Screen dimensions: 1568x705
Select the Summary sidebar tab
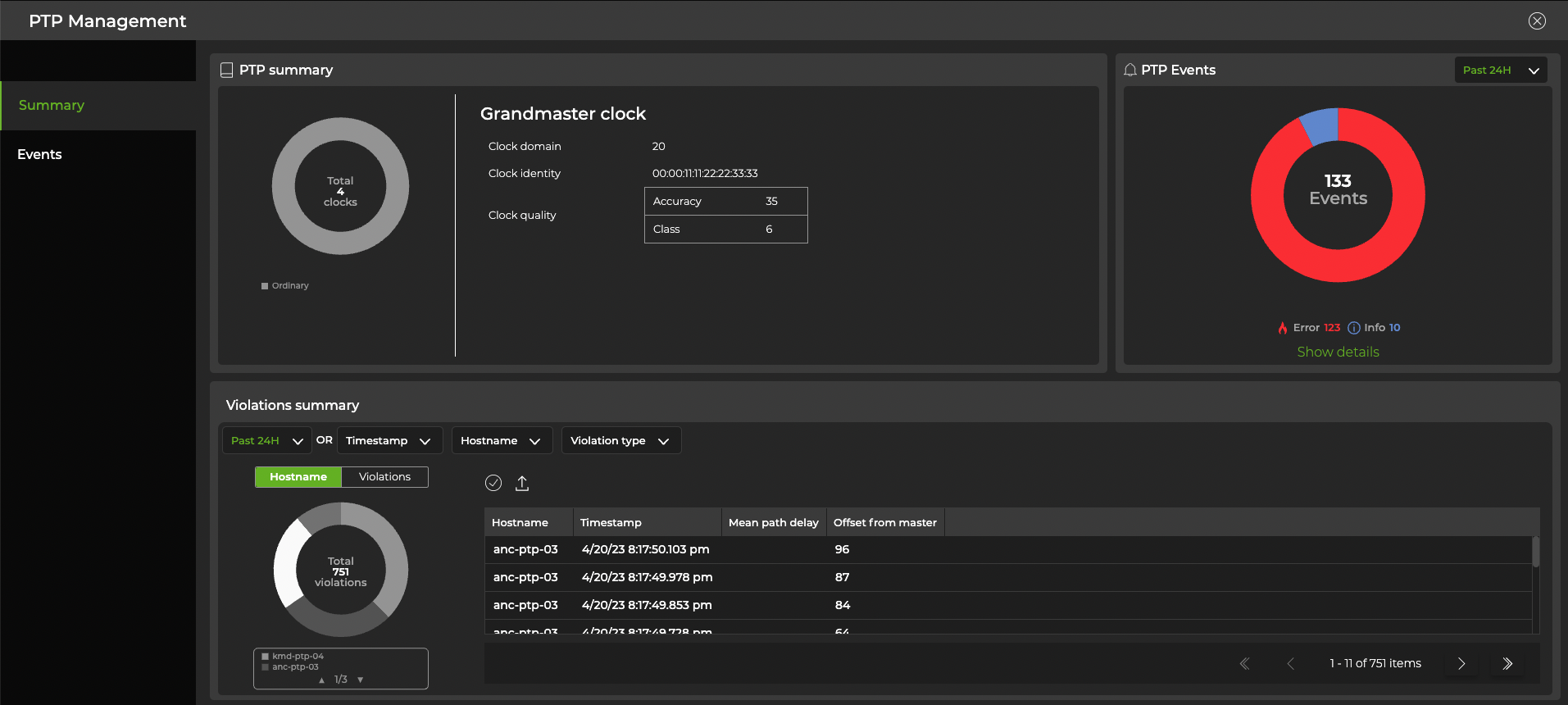click(x=52, y=105)
